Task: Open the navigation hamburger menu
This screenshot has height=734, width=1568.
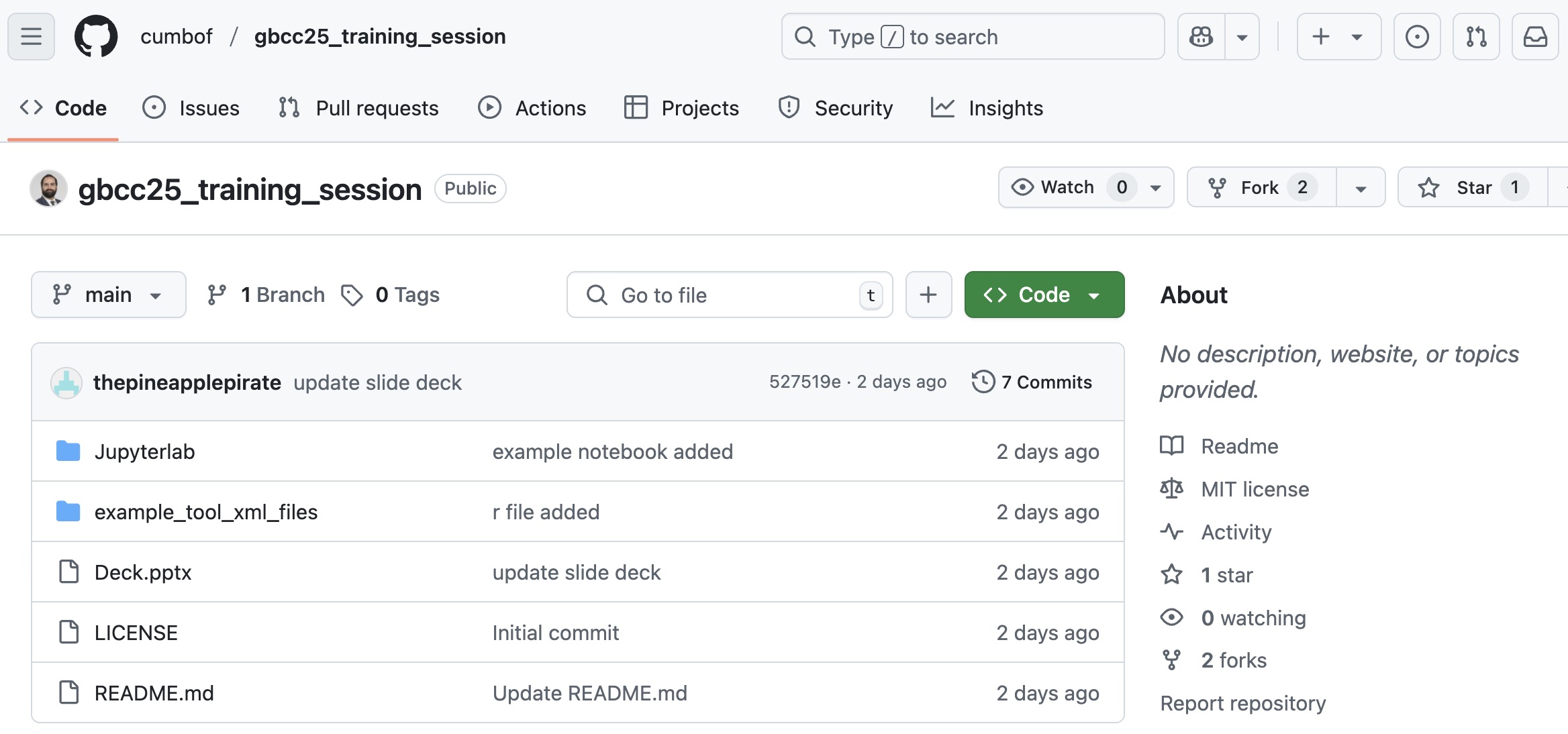Action: point(31,36)
